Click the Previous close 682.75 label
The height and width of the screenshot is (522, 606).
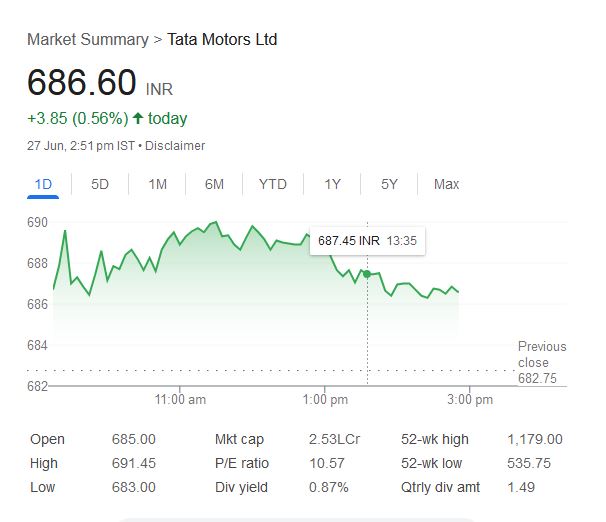pos(541,362)
